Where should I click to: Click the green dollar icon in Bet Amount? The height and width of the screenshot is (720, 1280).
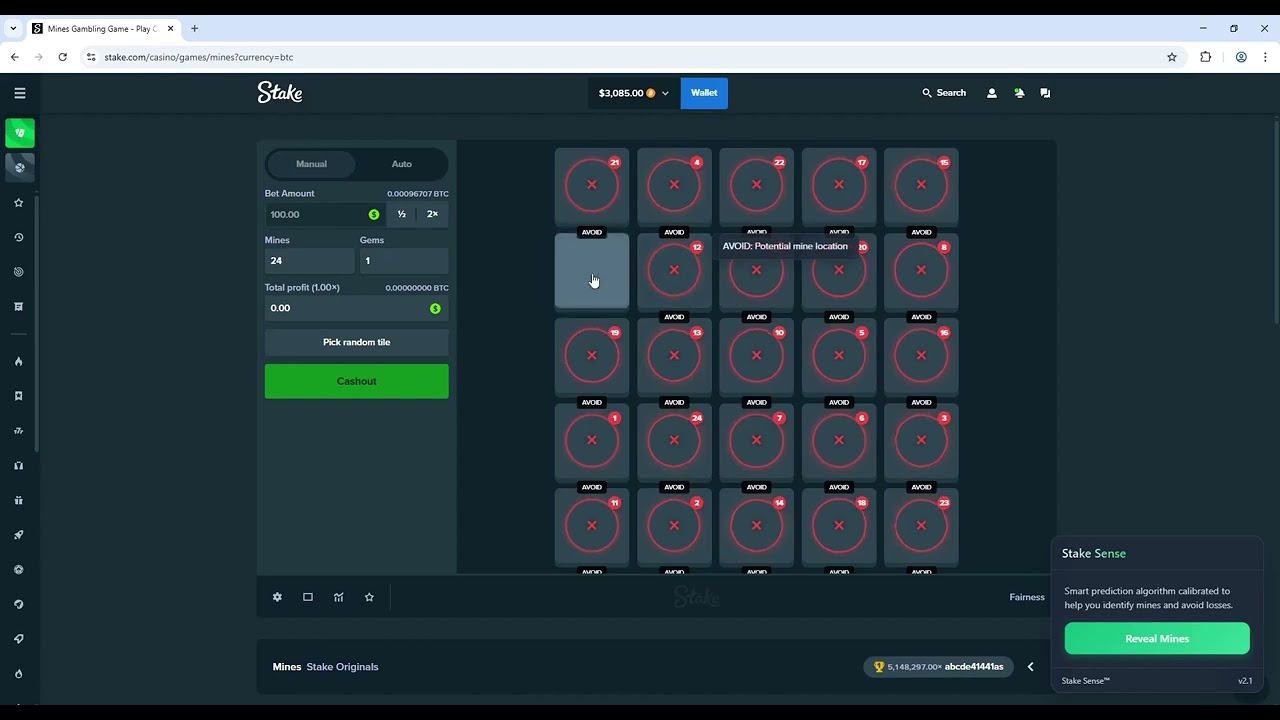[x=374, y=214]
